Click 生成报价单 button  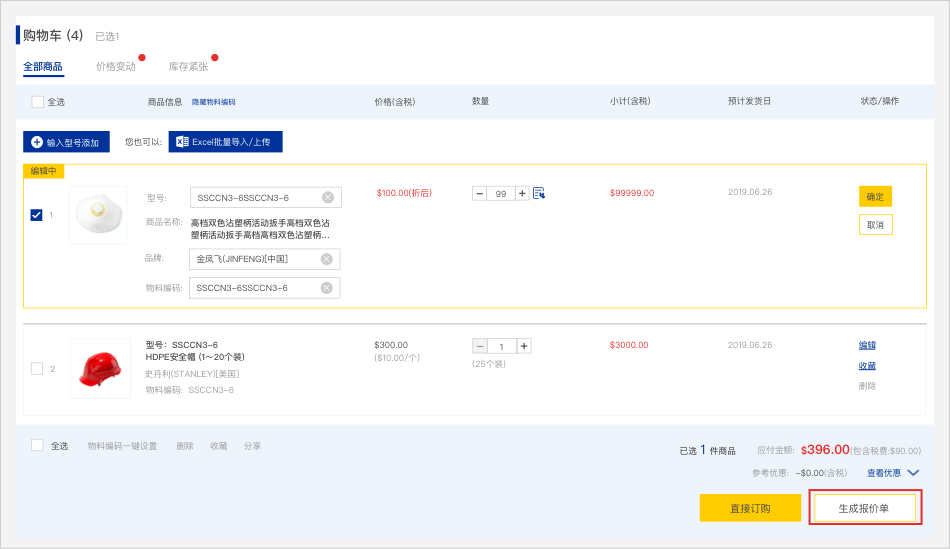point(864,508)
